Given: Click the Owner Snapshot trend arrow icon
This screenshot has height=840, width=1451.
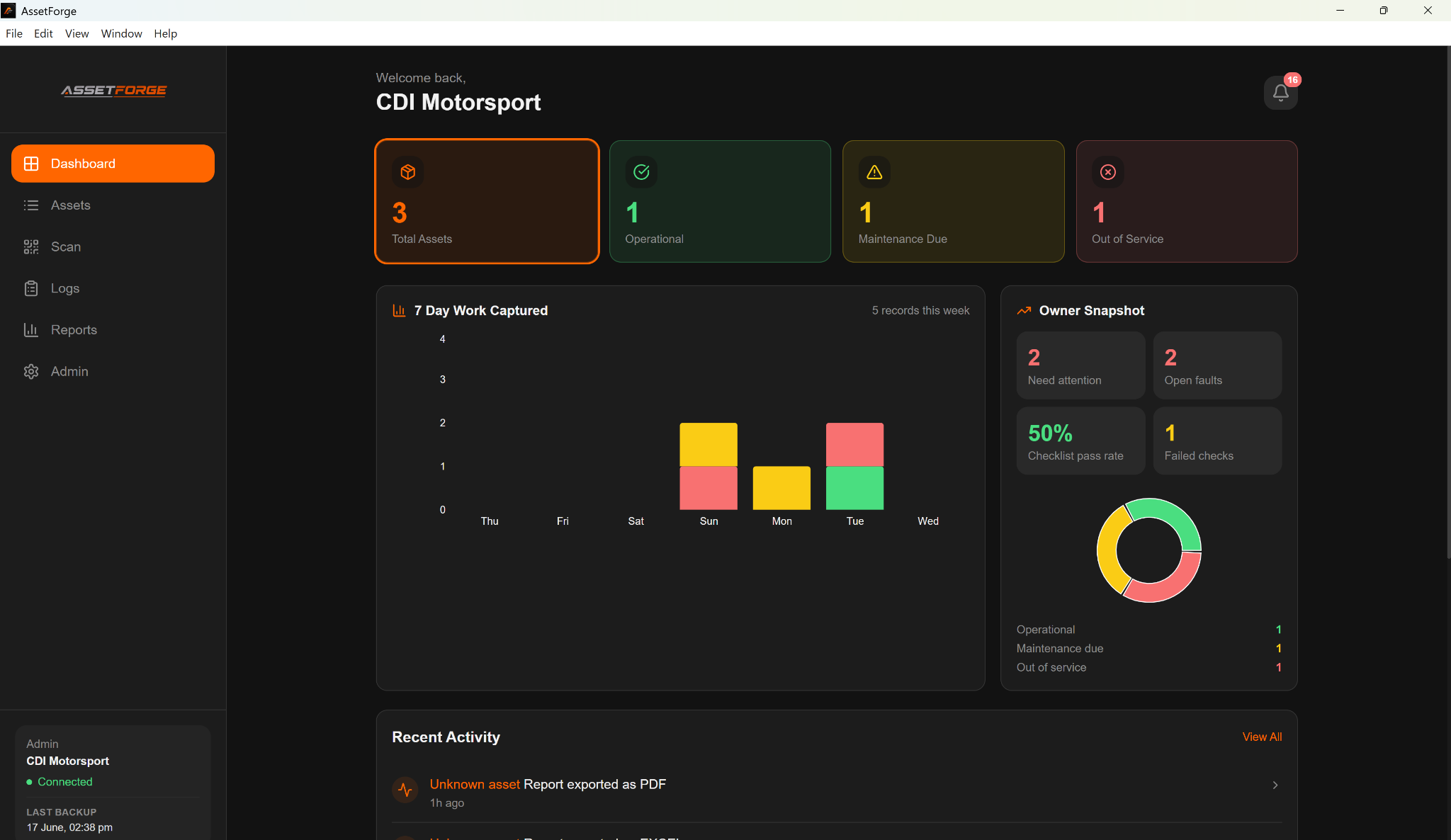Looking at the screenshot, I should (x=1024, y=311).
